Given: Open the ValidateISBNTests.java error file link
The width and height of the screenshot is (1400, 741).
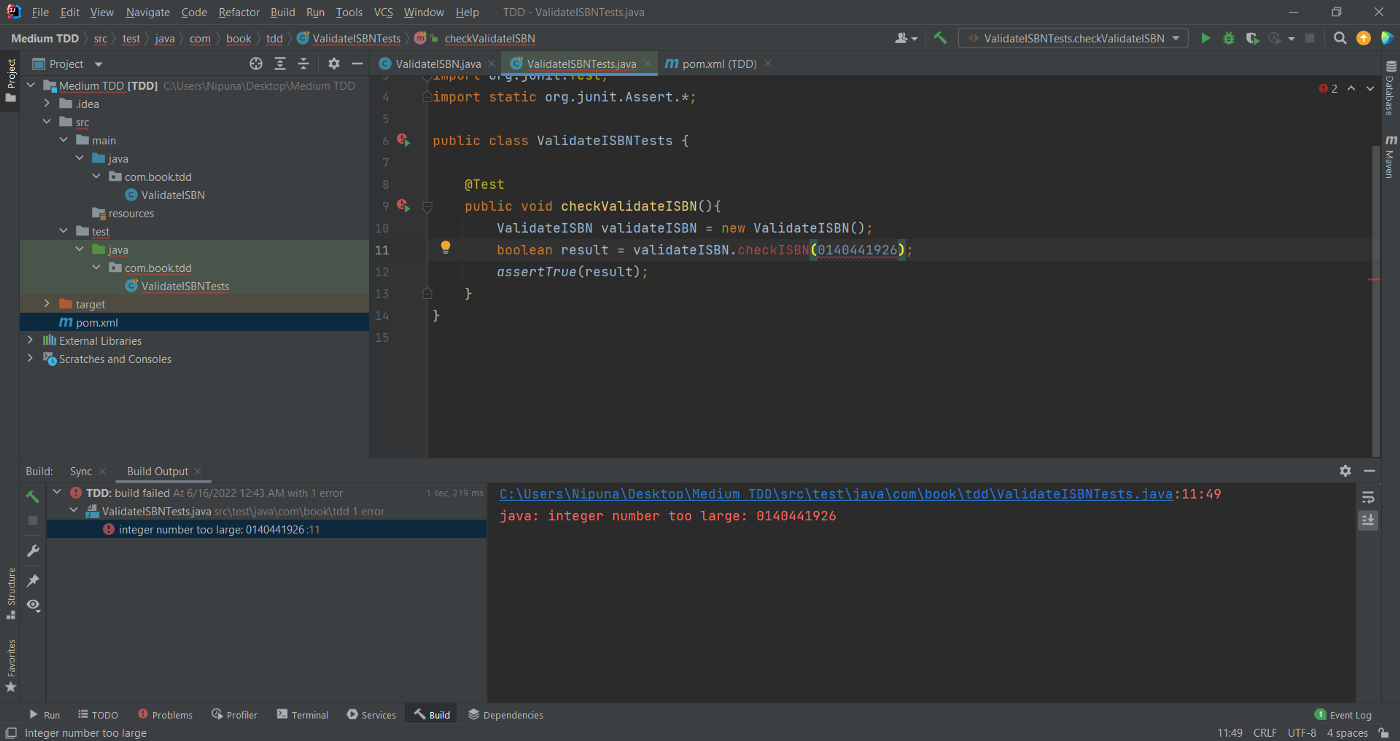Looking at the screenshot, I should click(835, 494).
